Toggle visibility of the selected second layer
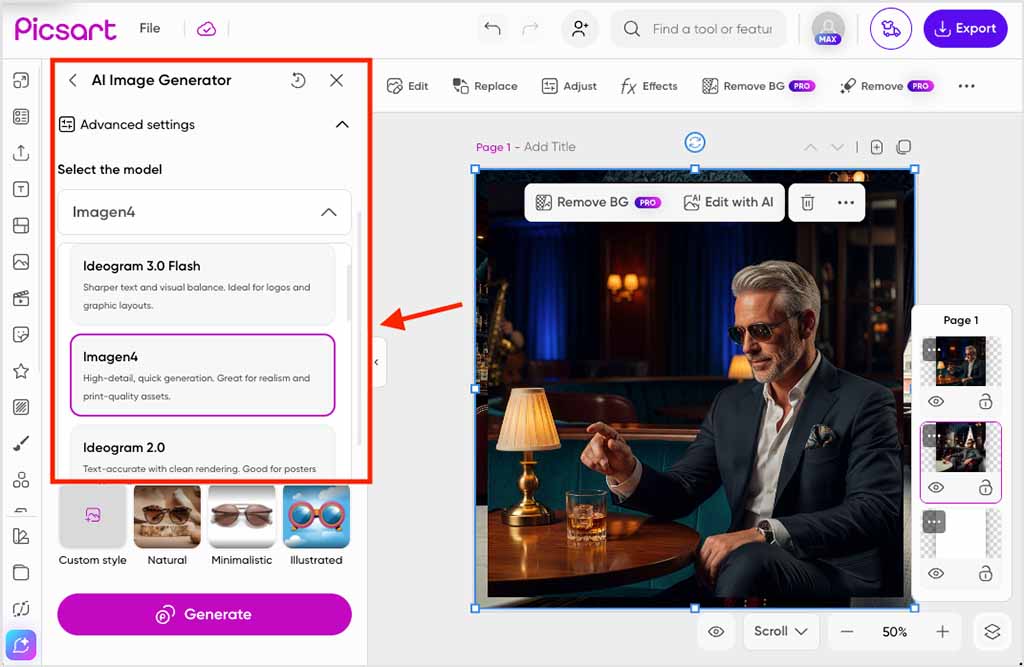This screenshot has width=1024, height=667. point(936,487)
